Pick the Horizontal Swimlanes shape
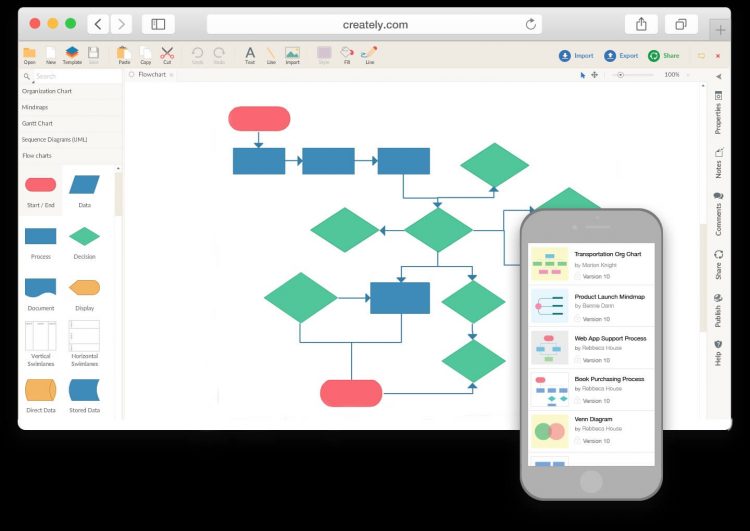 point(84,336)
